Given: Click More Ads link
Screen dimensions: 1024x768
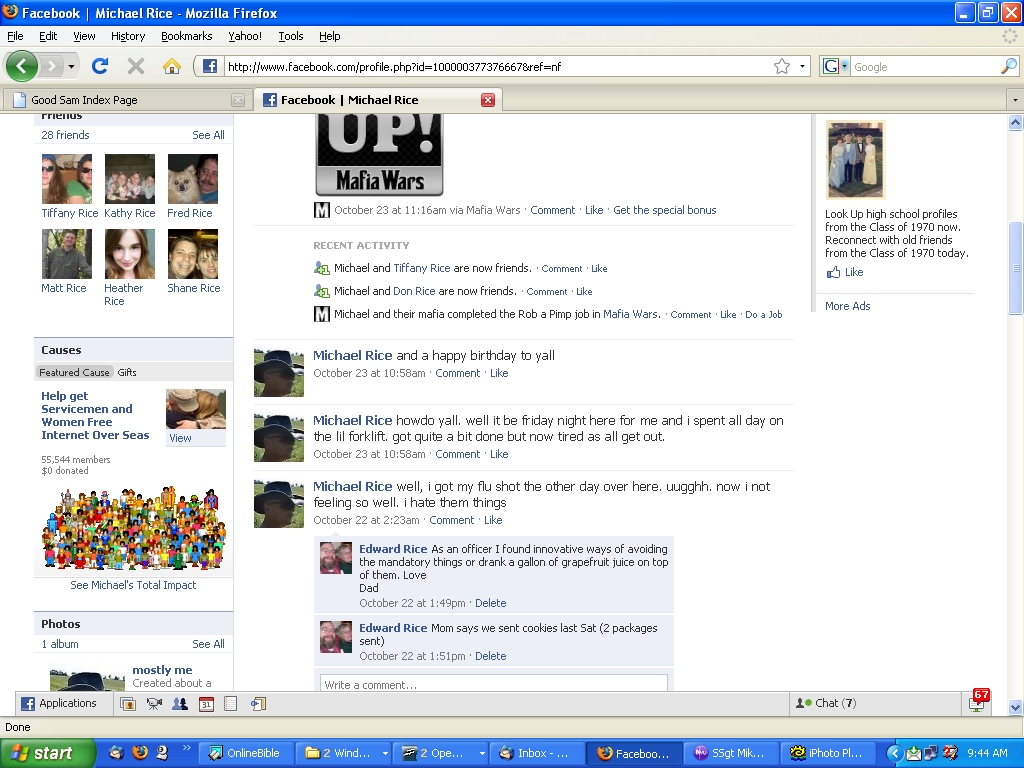Looking at the screenshot, I should point(847,306).
